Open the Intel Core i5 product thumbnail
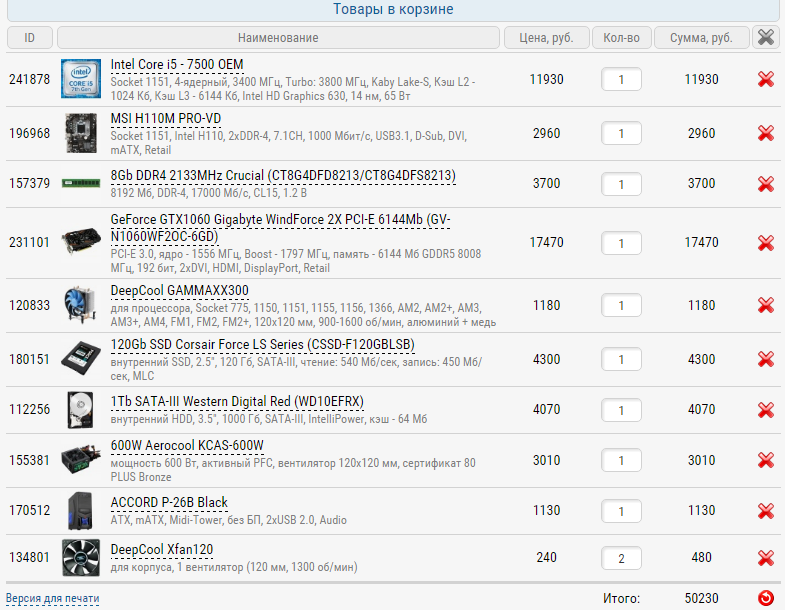This screenshot has height=610, width=785. (x=81, y=79)
